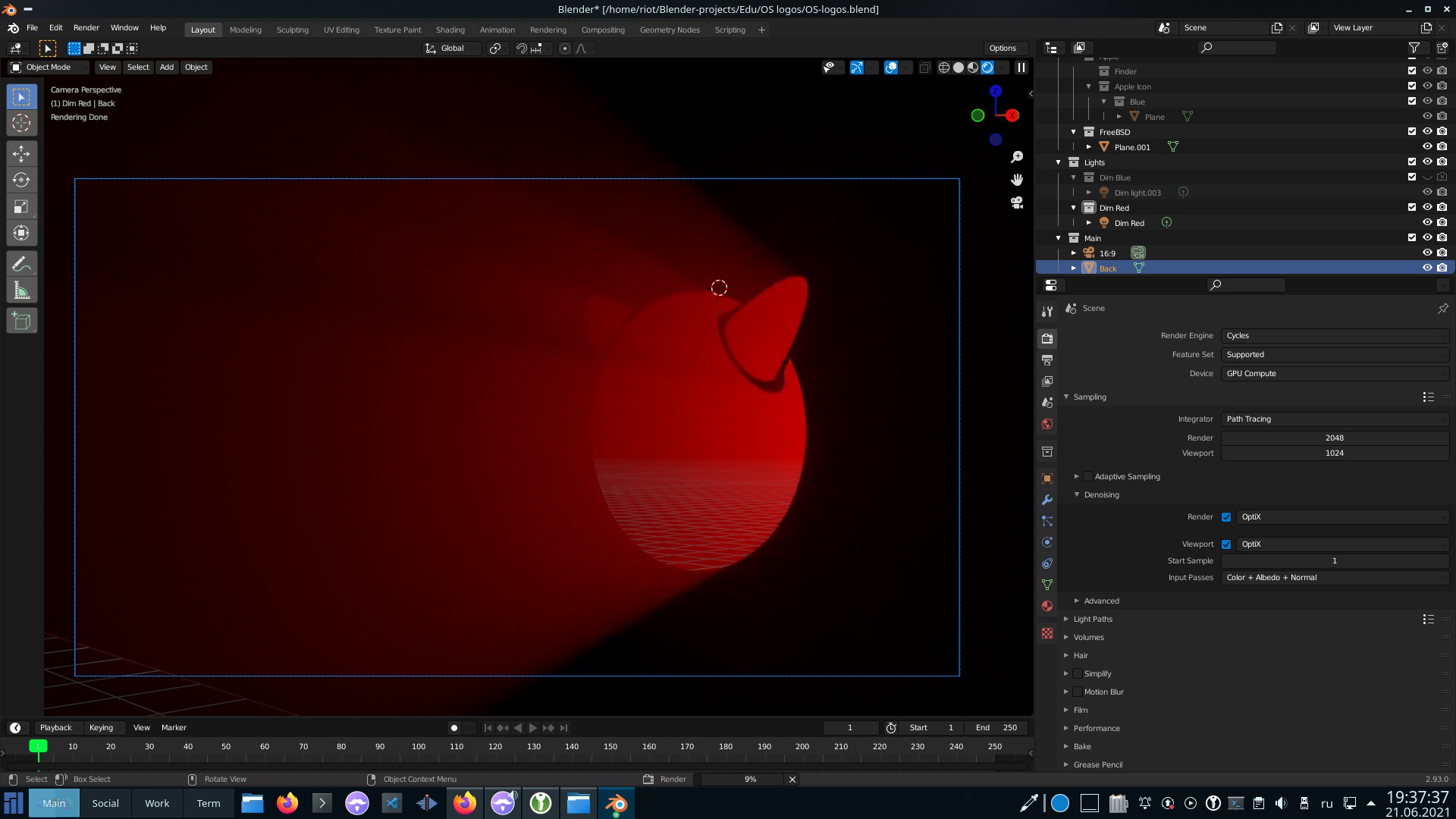The image size is (1456, 819).
Task: Enable the Simplify checkbox
Action: (1078, 673)
